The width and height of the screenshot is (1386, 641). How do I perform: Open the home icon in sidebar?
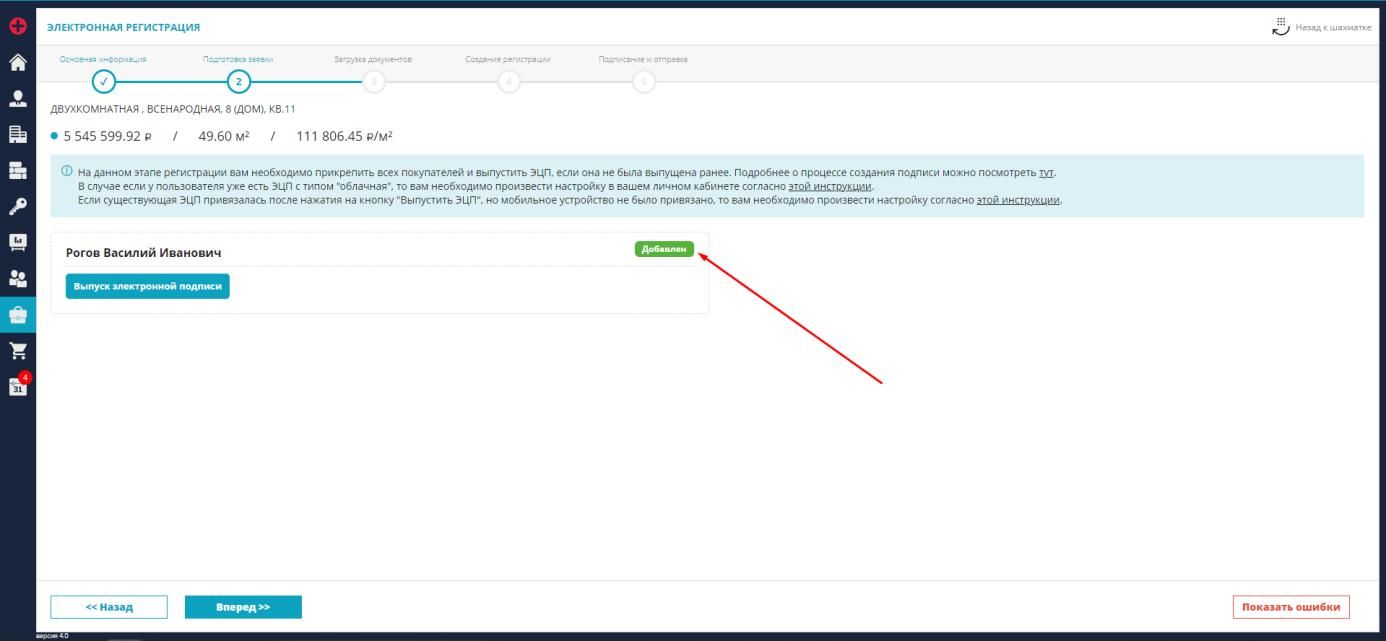click(x=17, y=62)
